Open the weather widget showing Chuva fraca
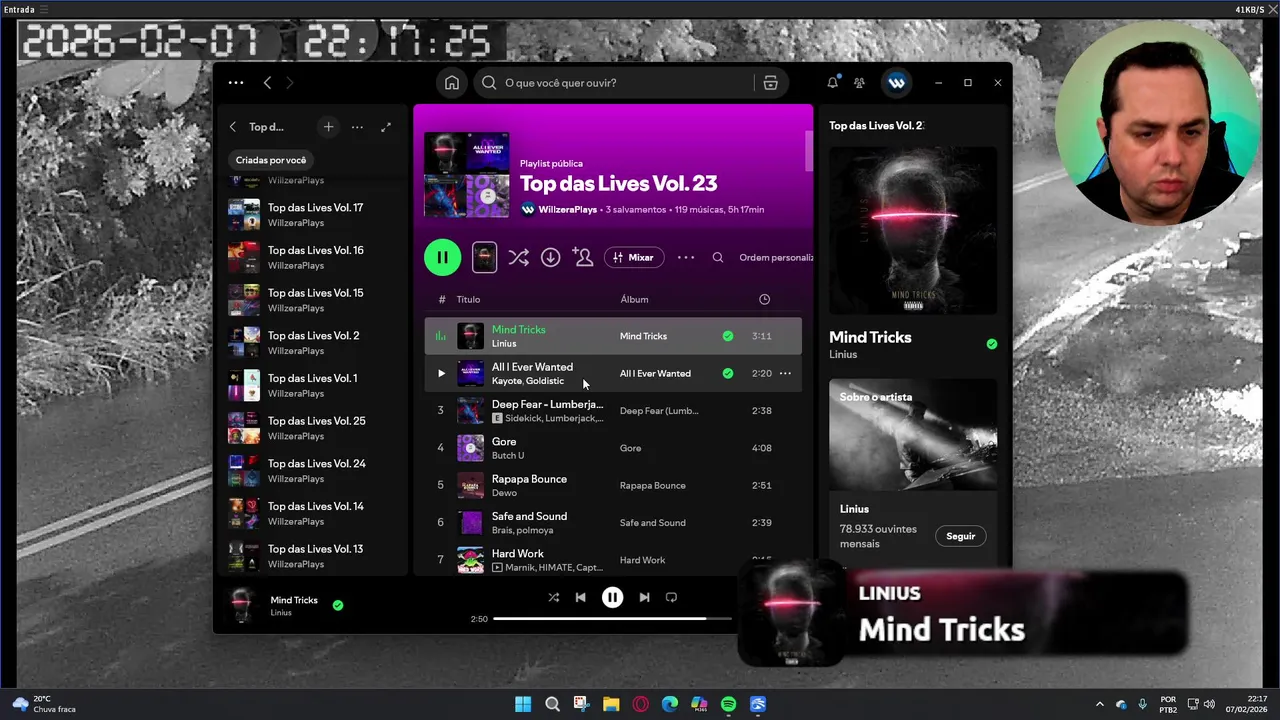Screen dimensions: 1280x720 45,704
